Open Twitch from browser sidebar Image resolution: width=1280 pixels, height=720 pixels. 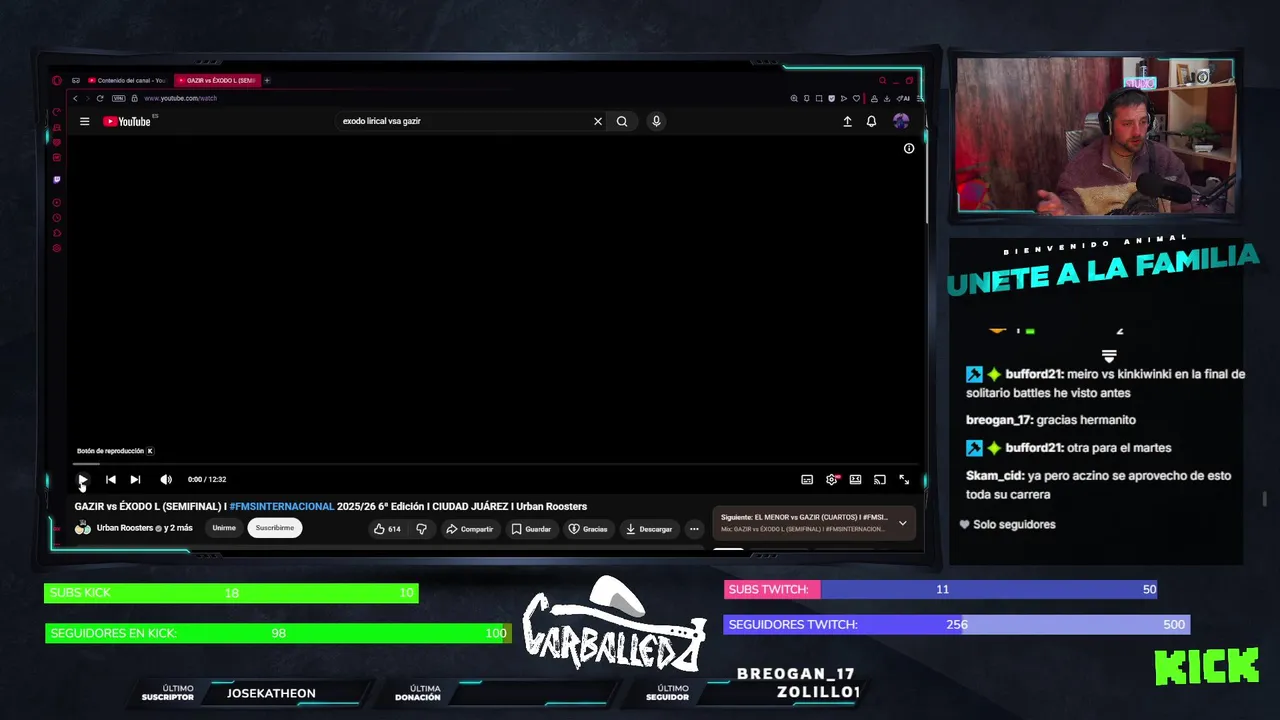tap(57, 180)
